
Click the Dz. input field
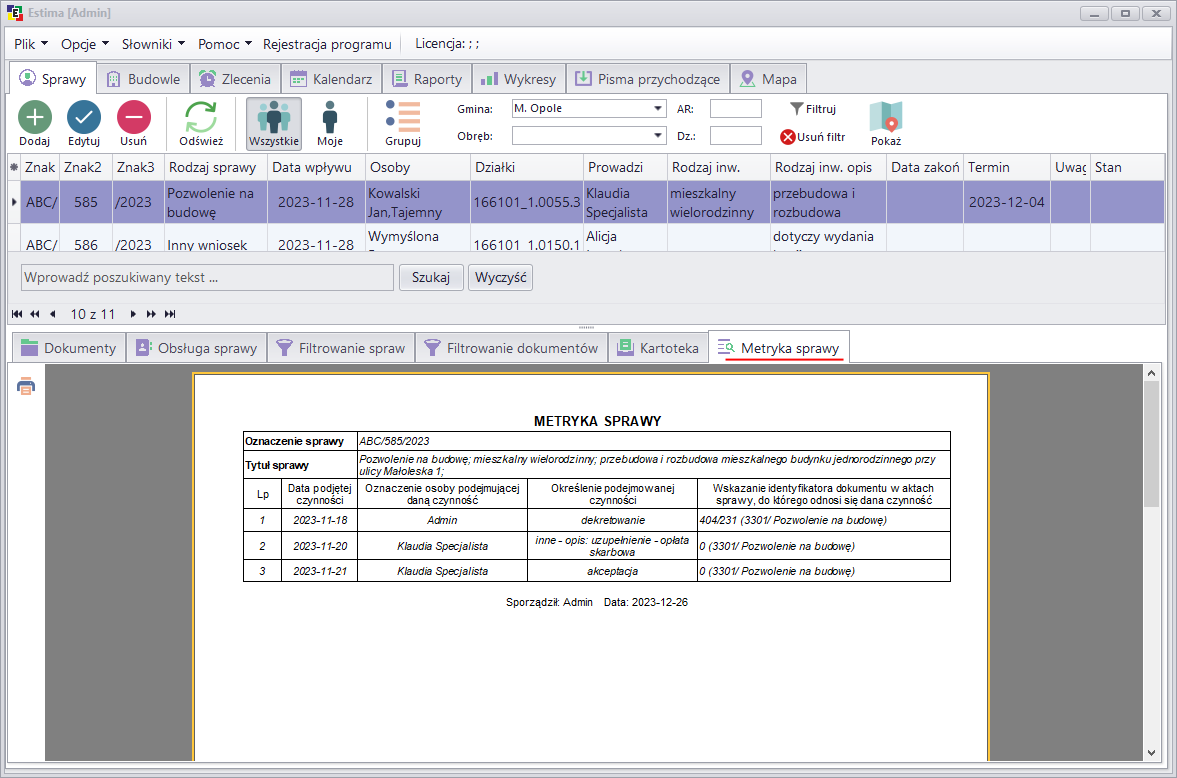(736, 136)
